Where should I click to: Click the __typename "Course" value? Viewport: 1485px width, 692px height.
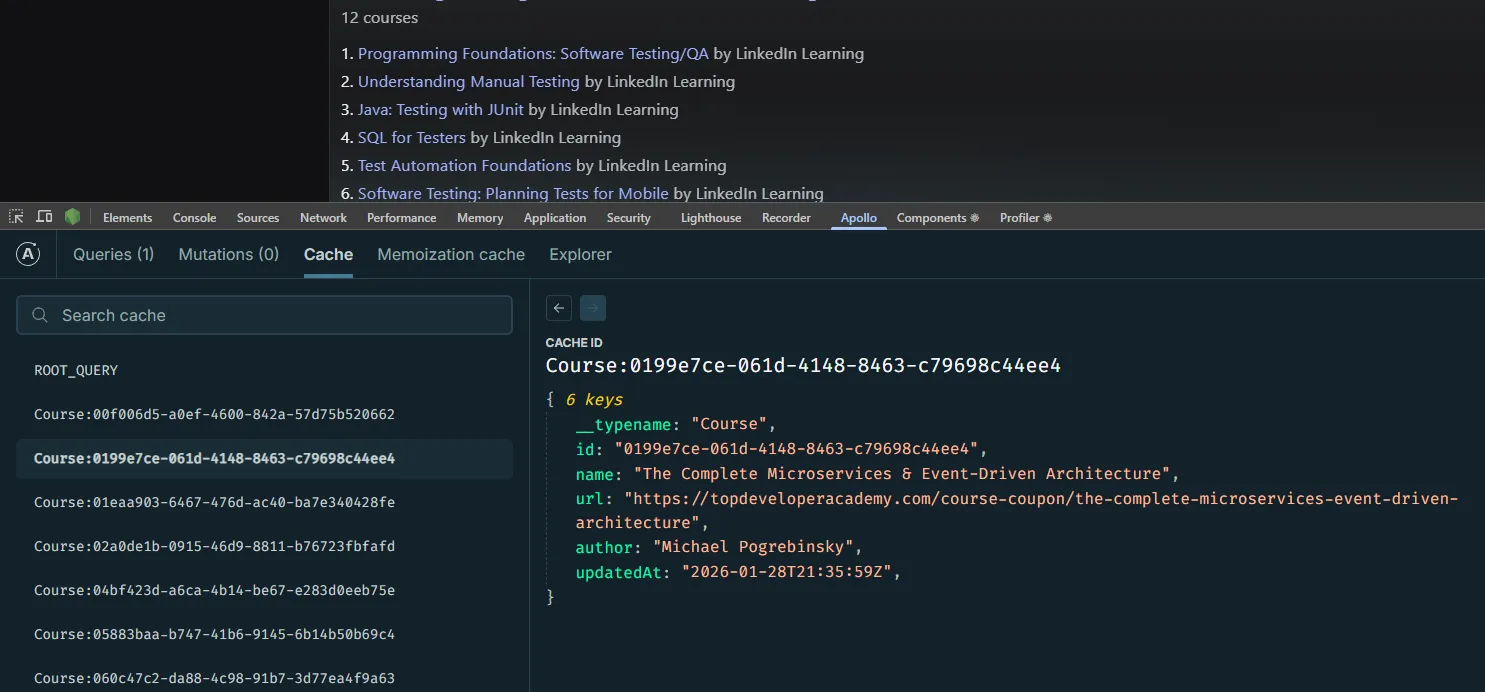click(729, 424)
